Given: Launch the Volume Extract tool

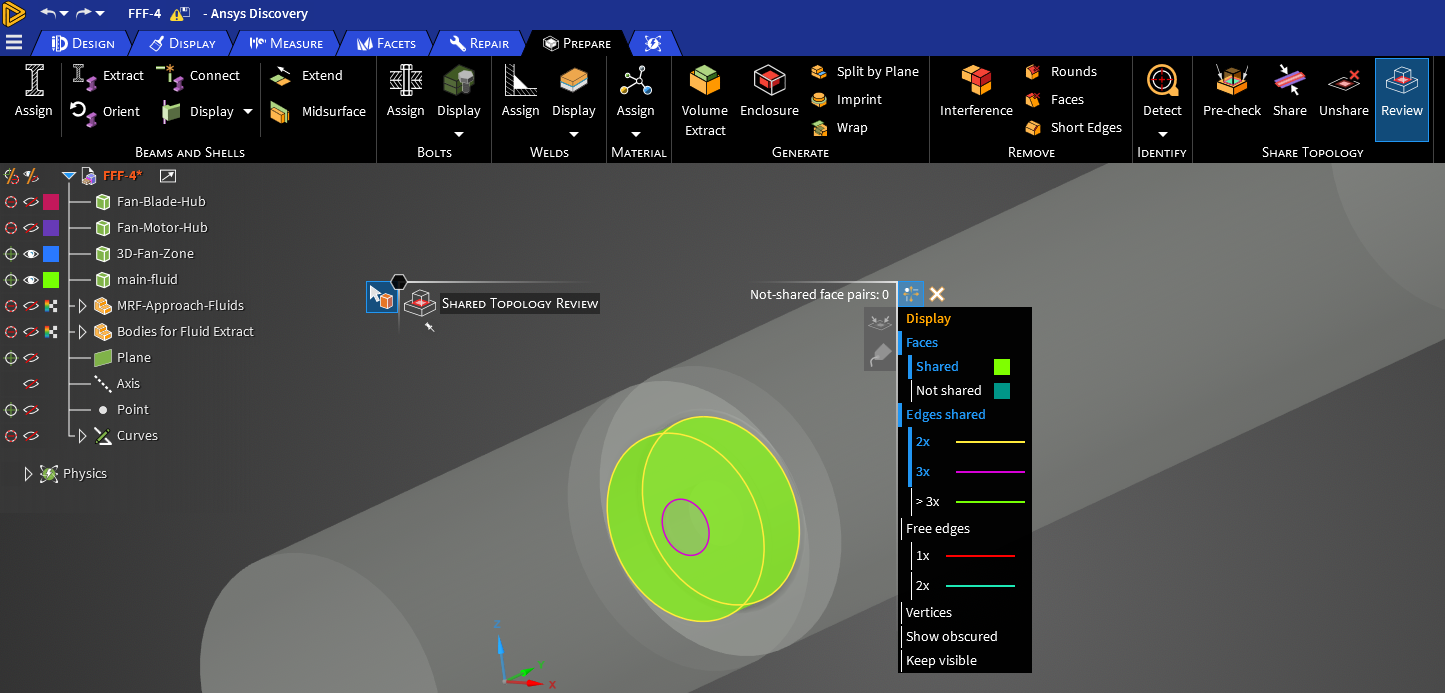Looking at the screenshot, I should (x=705, y=100).
